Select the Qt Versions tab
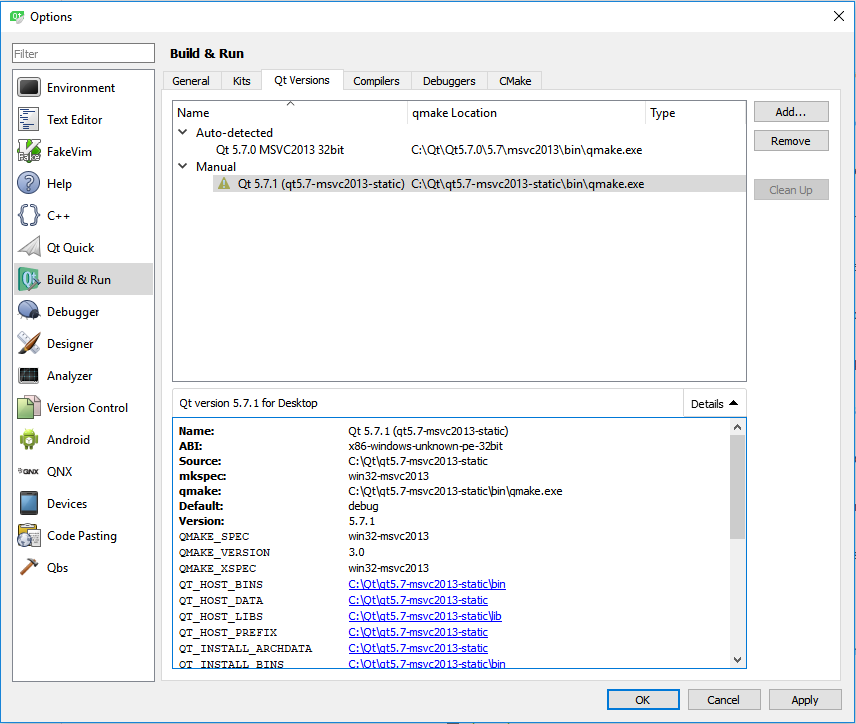The width and height of the screenshot is (856, 724). tap(302, 80)
